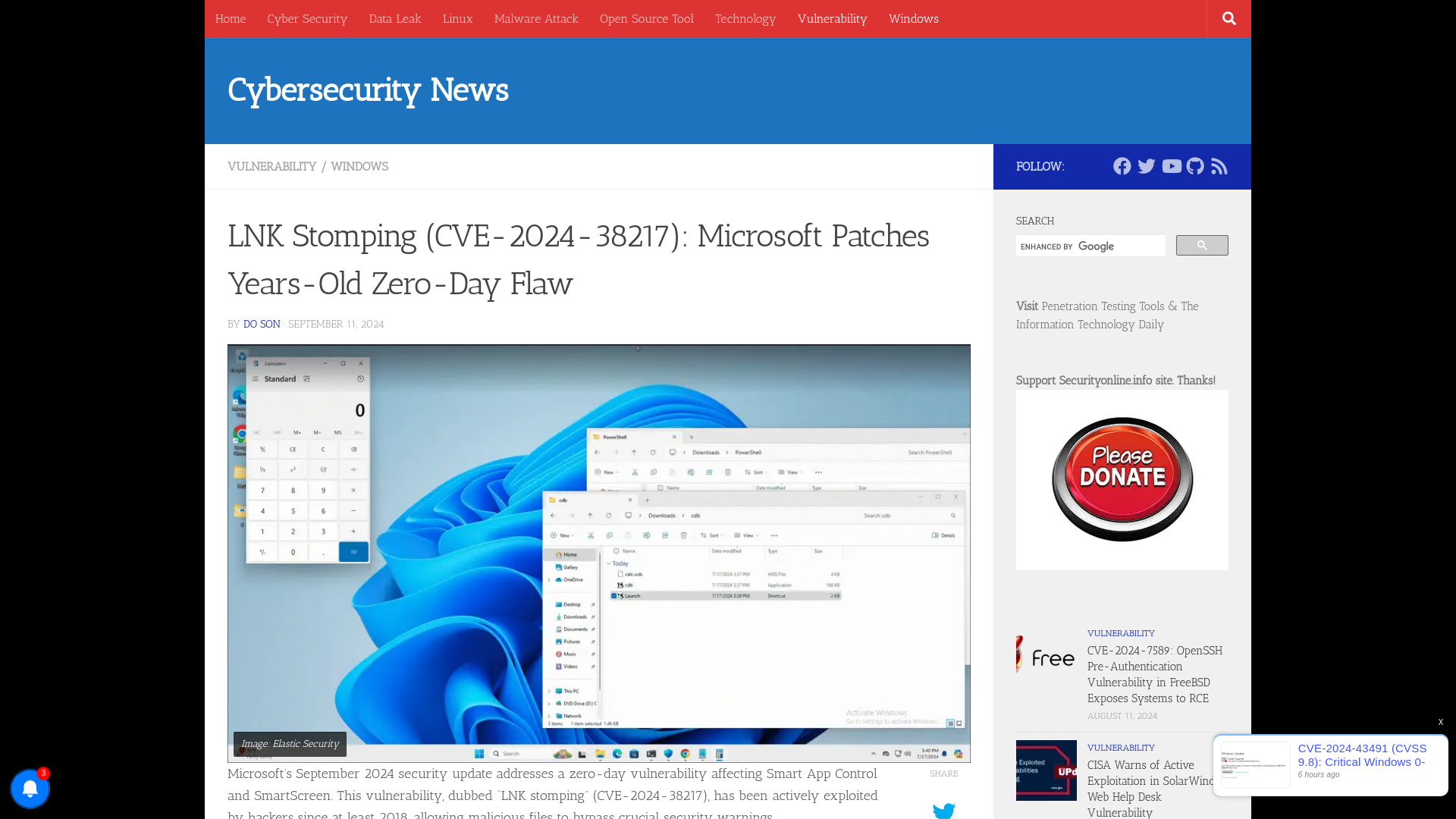
Task: Open OpenSSH FreeBSD article thumbnail
Action: pyautogui.click(x=1046, y=656)
